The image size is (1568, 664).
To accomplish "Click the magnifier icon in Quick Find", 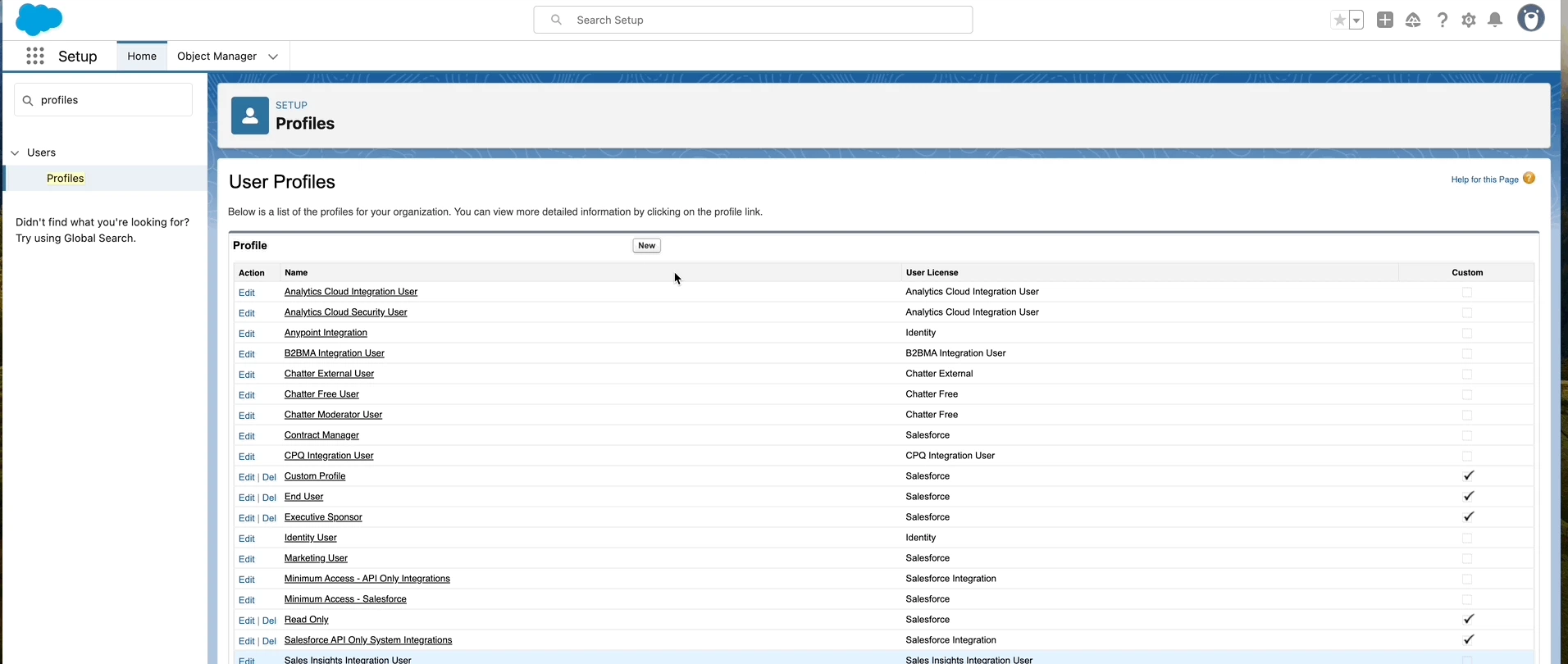I will coord(28,100).
